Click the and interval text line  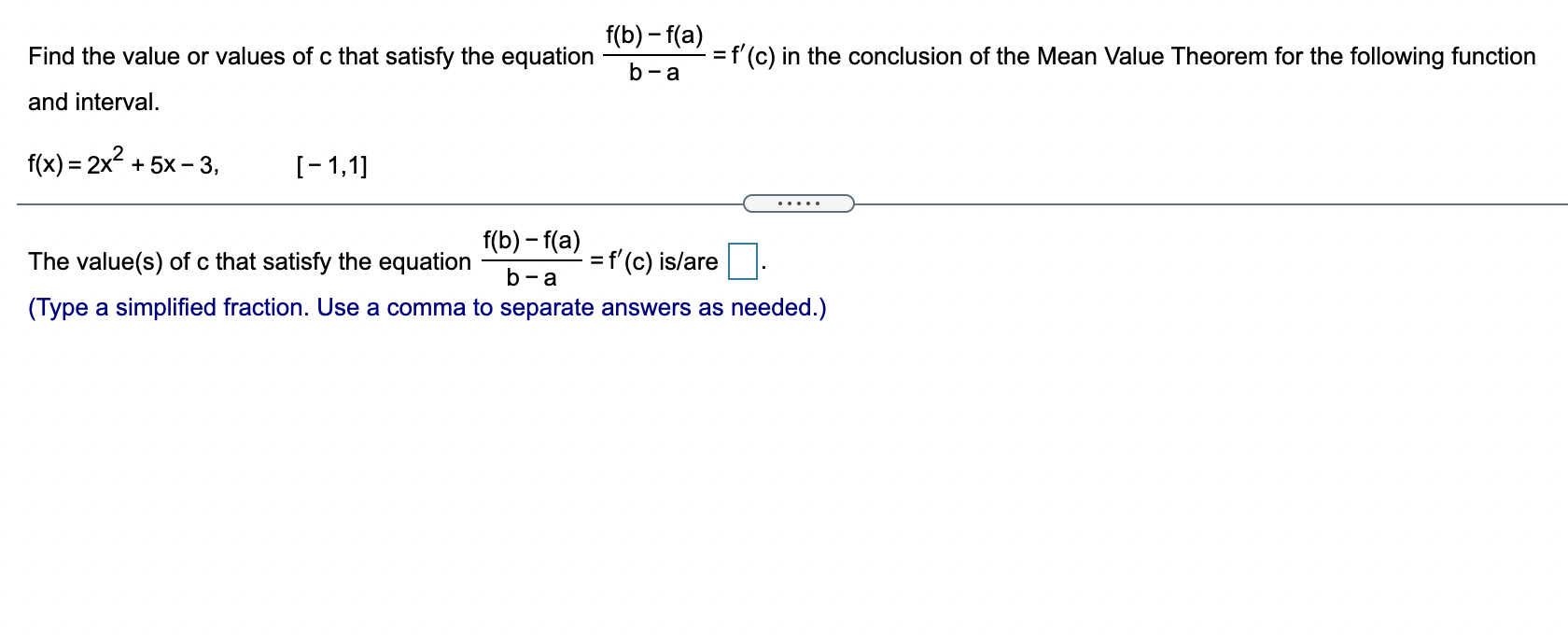point(91,102)
